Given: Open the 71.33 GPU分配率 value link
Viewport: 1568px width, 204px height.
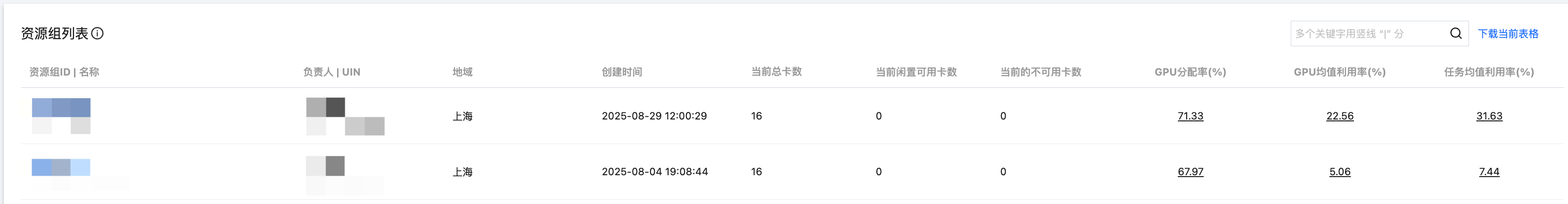Looking at the screenshot, I should (x=1190, y=116).
